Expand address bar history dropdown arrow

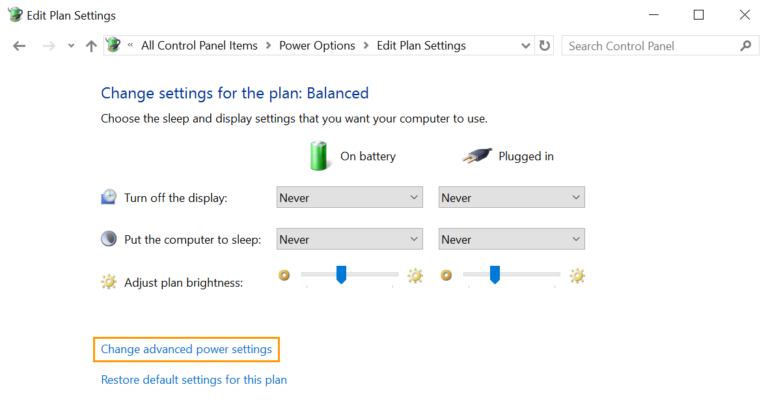[526, 46]
